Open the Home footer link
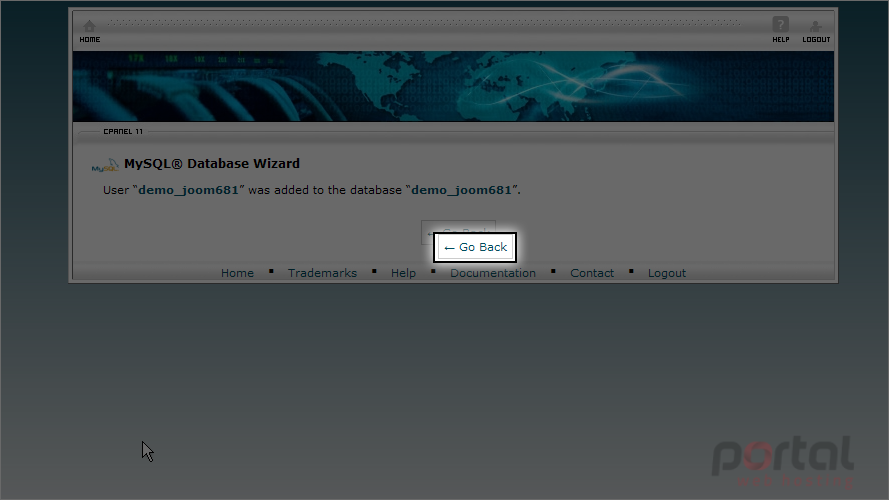This screenshot has width=889, height=500. [x=237, y=273]
